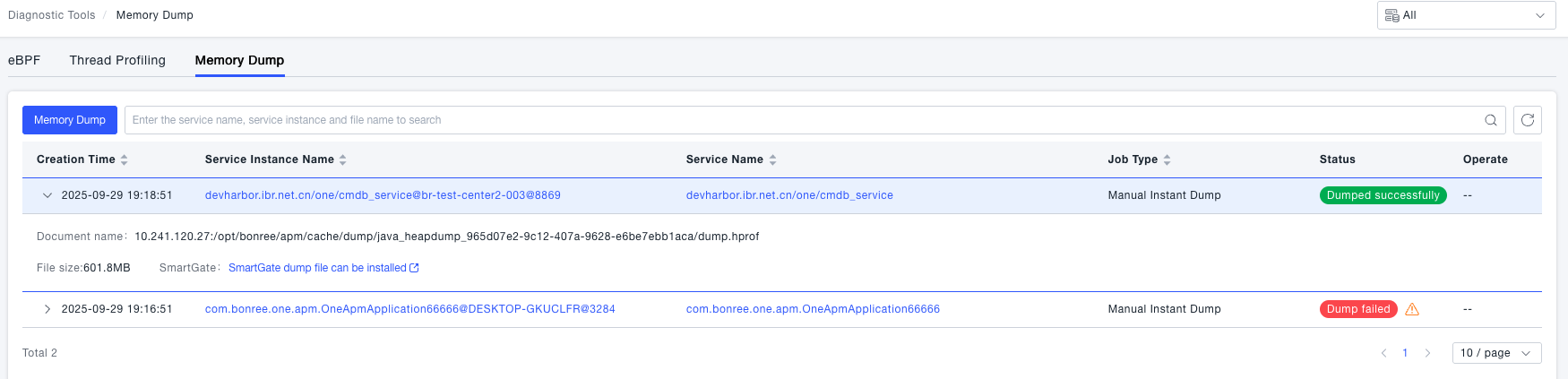Open the All scope dropdown
Viewport: 1568px width, 379px height.
point(1466,15)
